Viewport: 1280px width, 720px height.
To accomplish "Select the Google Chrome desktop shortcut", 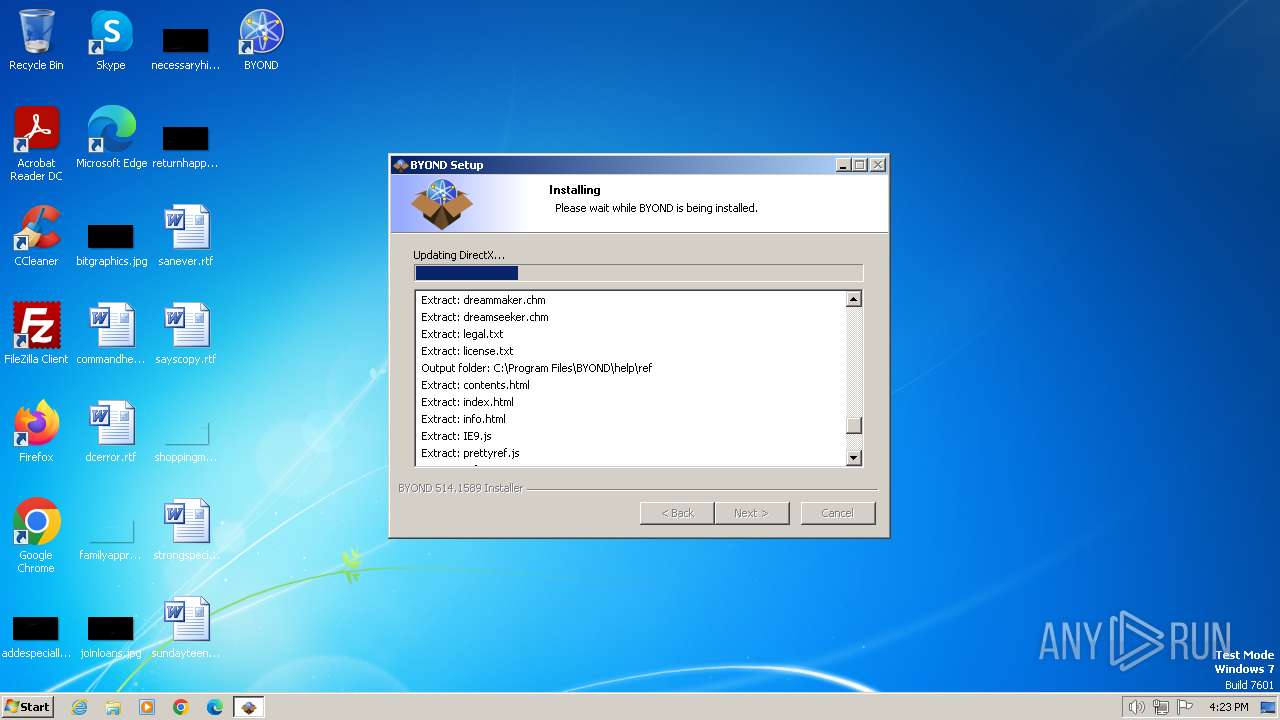I will (x=36, y=536).
